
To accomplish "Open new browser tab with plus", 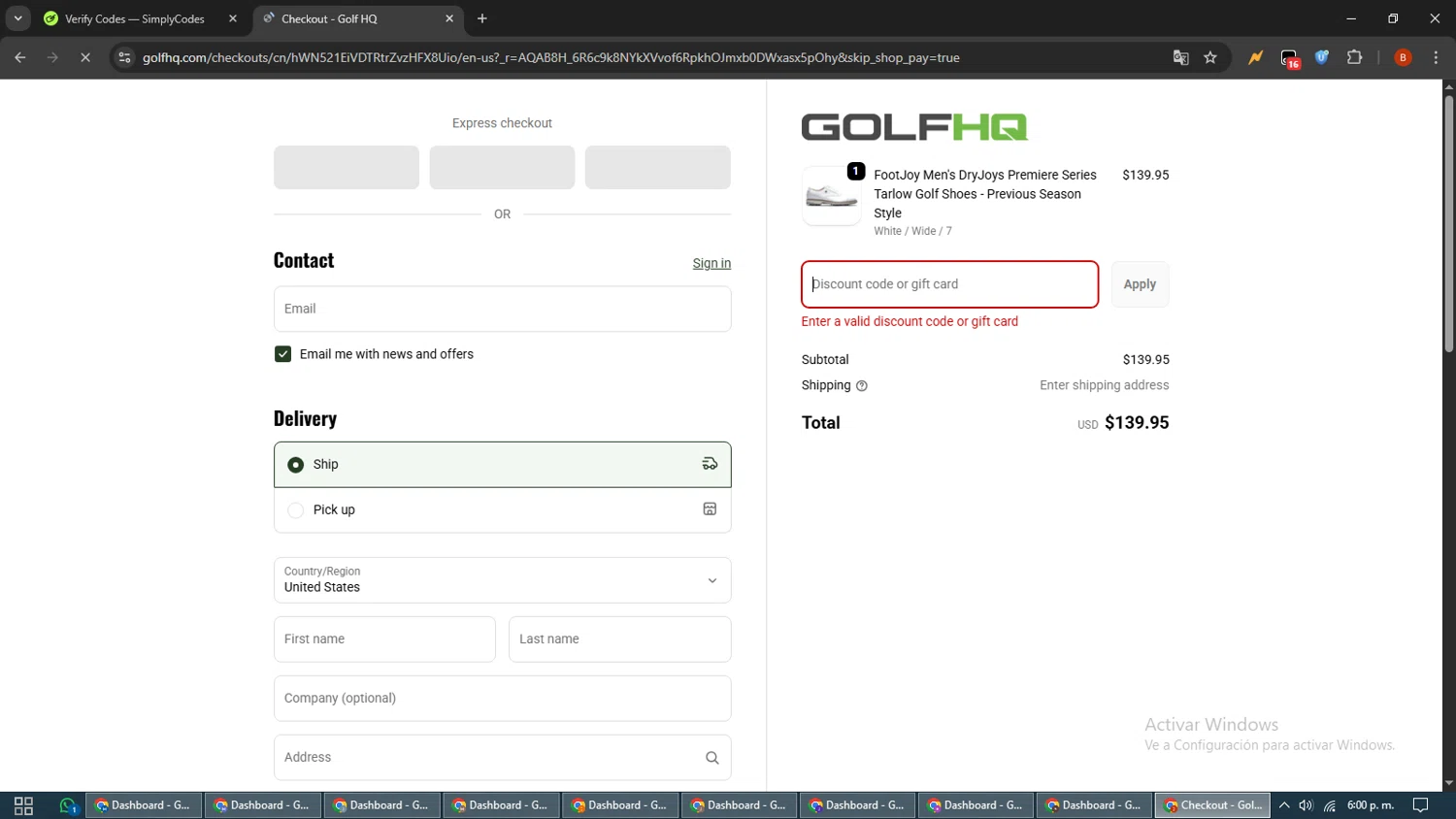I will pyautogui.click(x=482, y=18).
